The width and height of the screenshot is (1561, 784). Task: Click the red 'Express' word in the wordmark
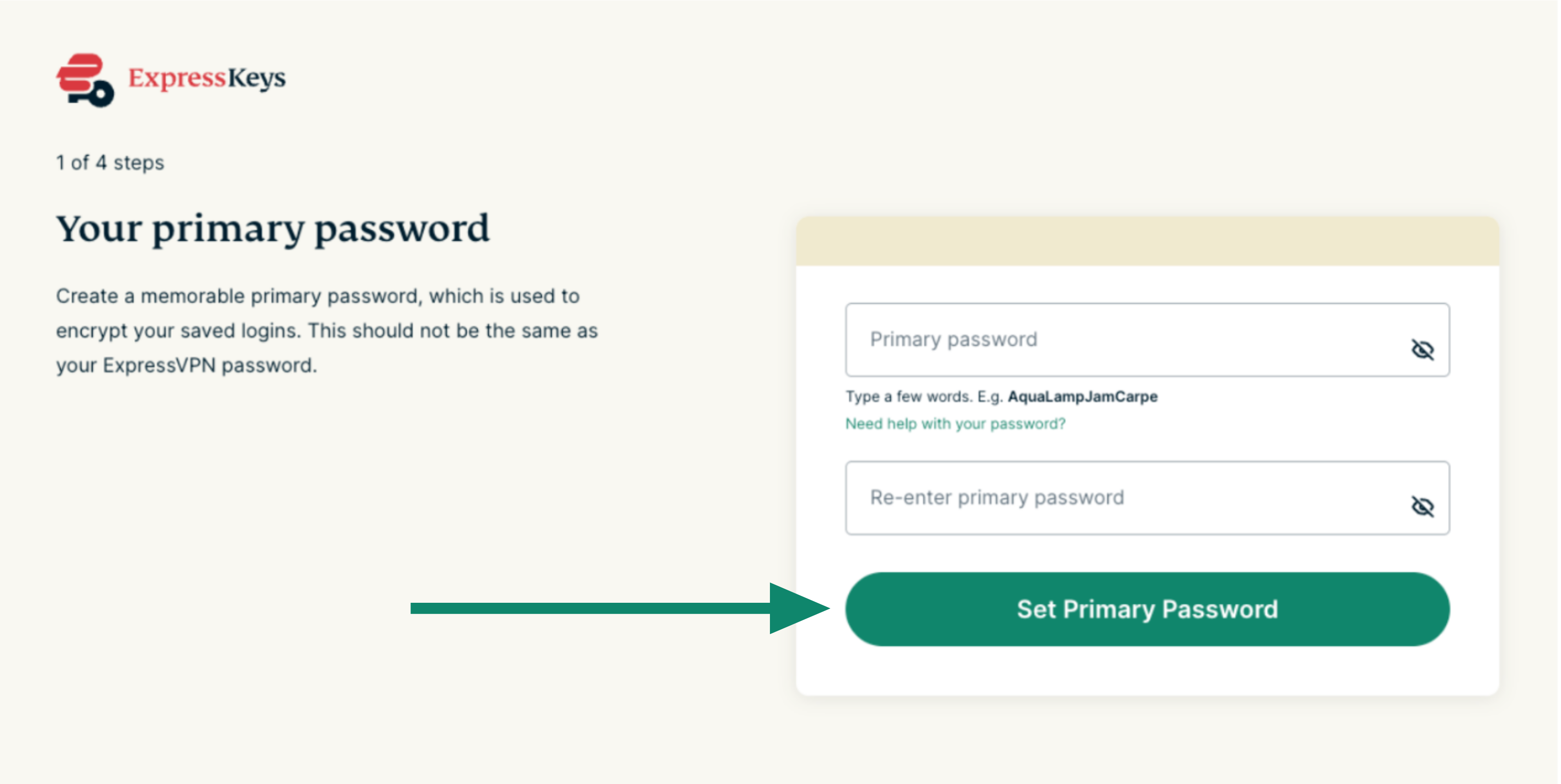177,78
